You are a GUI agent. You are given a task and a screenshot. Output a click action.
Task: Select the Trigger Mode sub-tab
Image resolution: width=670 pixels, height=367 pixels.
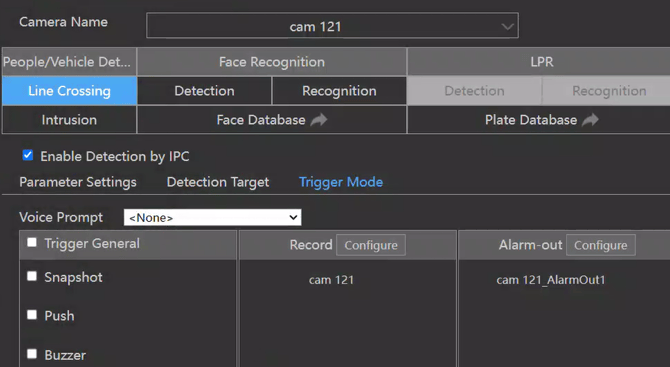click(x=341, y=182)
